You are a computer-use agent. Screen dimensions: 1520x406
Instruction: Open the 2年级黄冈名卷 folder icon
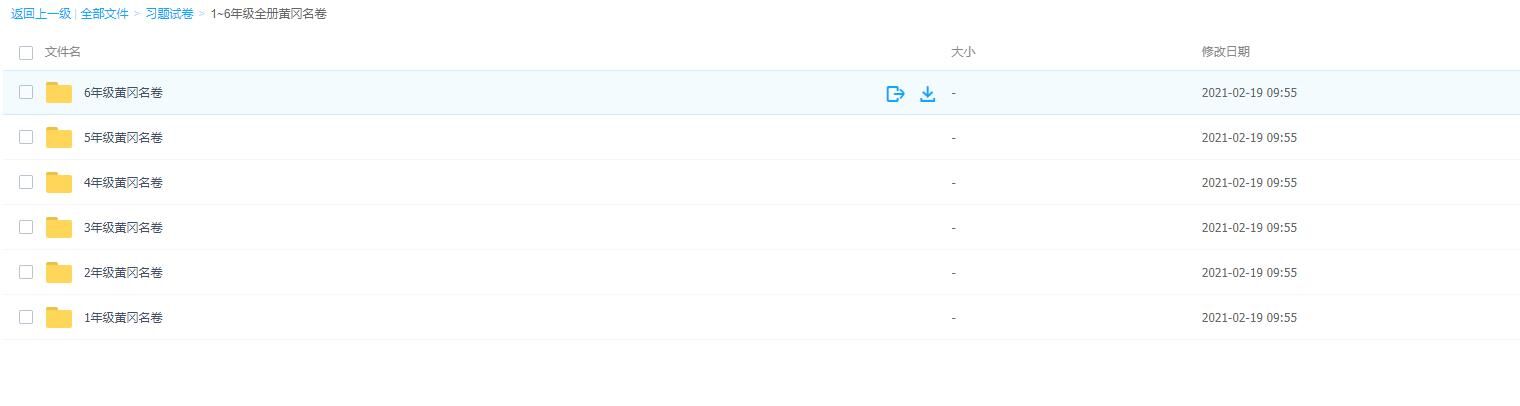click(59, 273)
